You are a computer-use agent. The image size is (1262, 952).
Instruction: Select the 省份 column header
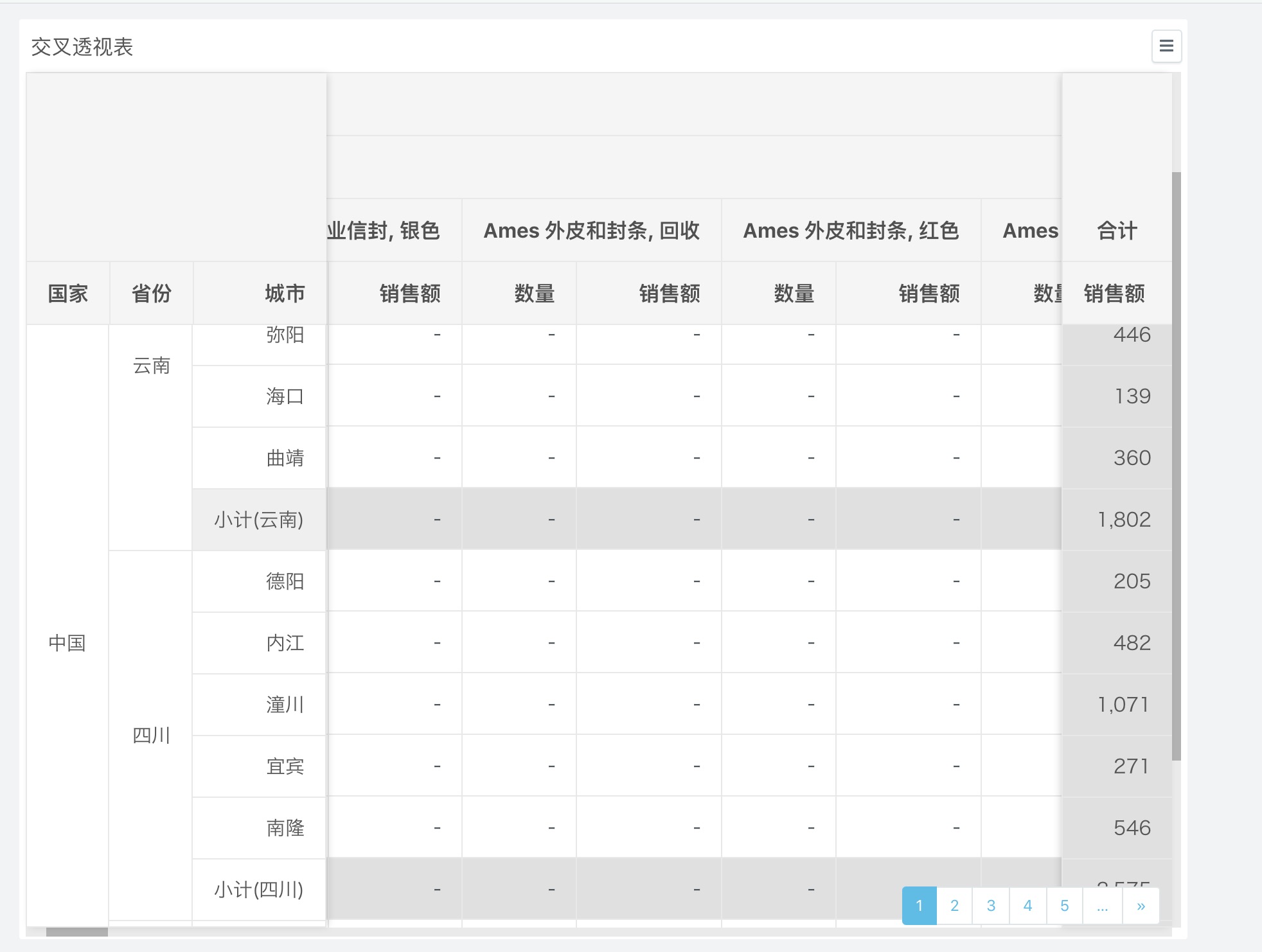pyautogui.click(x=152, y=293)
